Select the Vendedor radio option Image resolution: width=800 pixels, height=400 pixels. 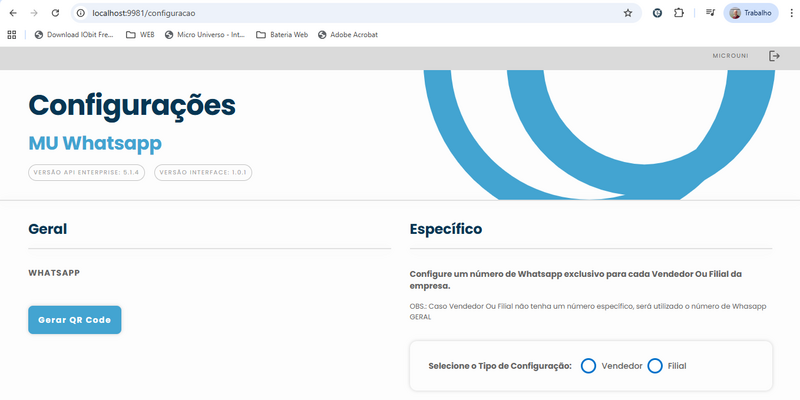(x=589, y=366)
